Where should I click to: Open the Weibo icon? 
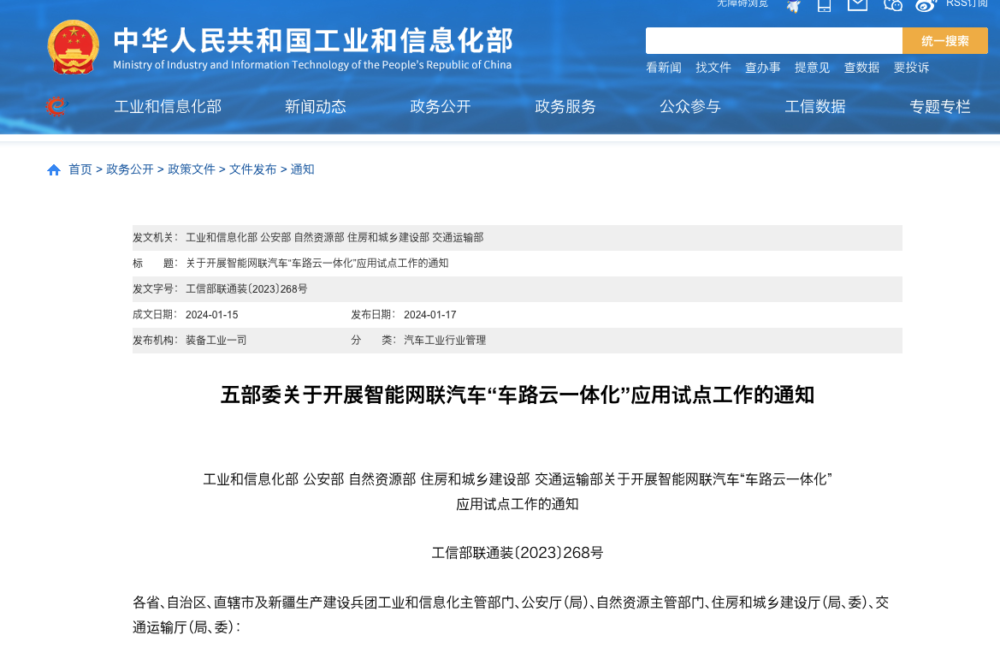click(x=925, y=5)
